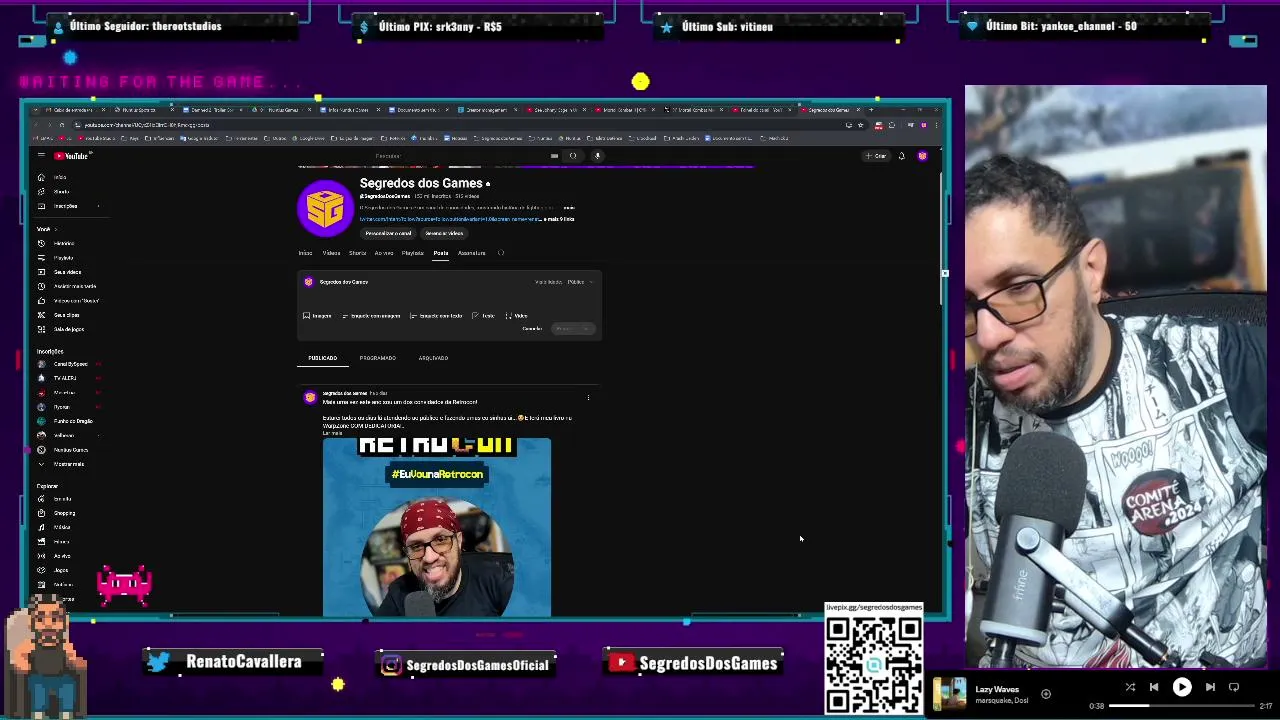Screen dimensions: 1280x720
Task: Switch to the channel Ao vivo tab
Action: pyautogui.click(x=384, y=253)
